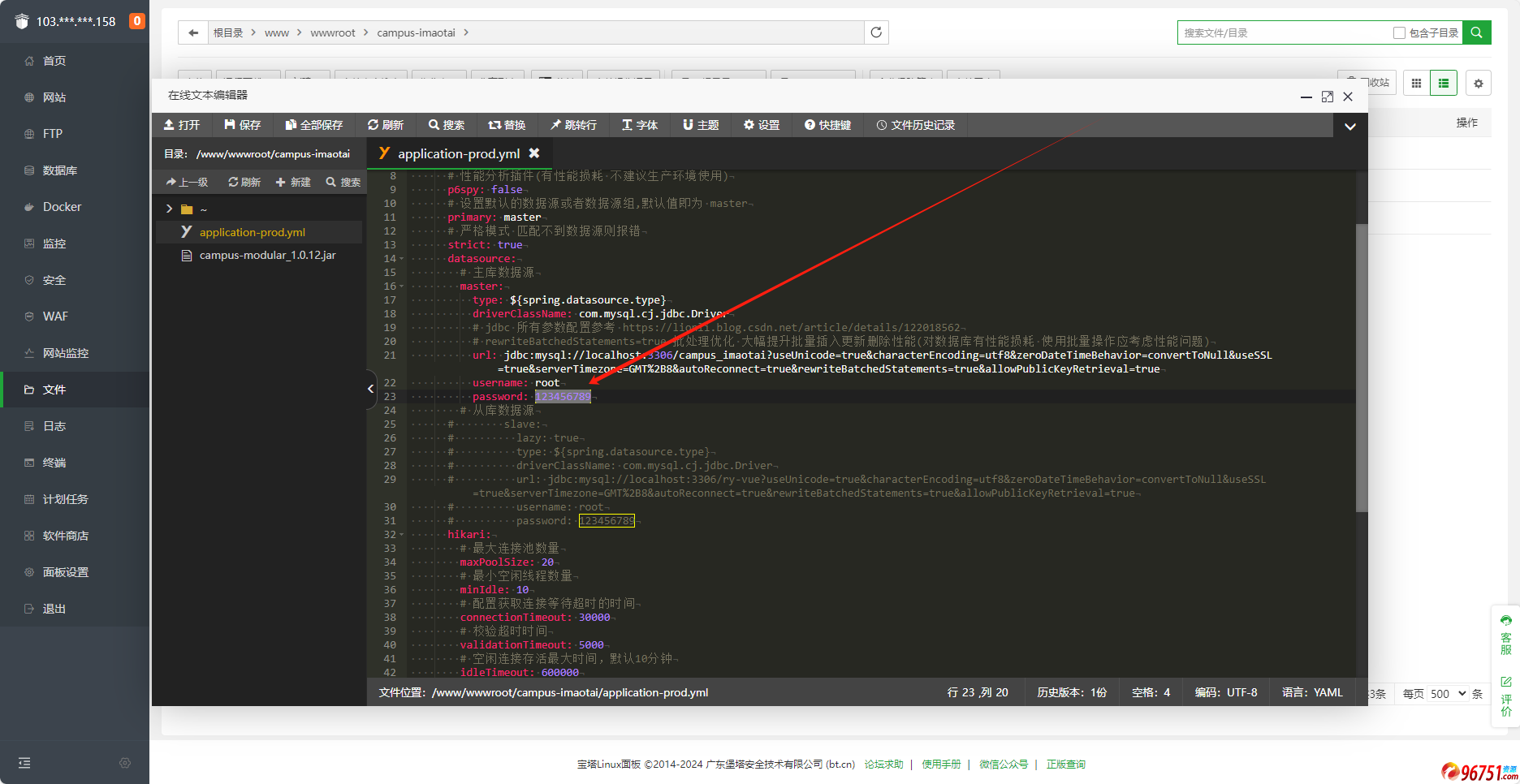This screenshot has width=1520, height=784.
Task: Open application-prod.yml in file tree
Action: point(253,232)
